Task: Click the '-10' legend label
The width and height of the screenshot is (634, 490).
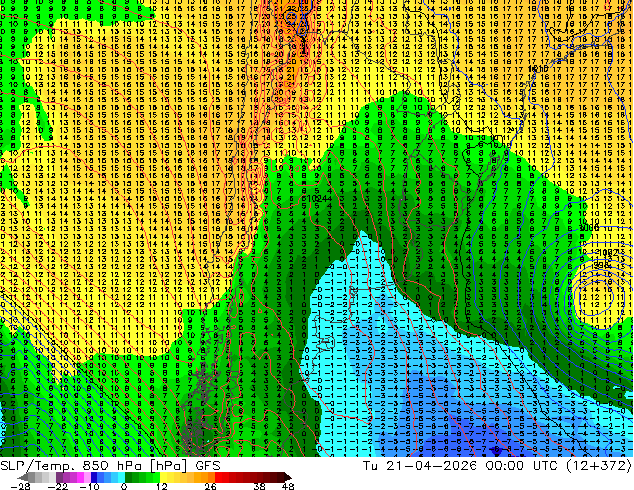Action: [89, 486]
